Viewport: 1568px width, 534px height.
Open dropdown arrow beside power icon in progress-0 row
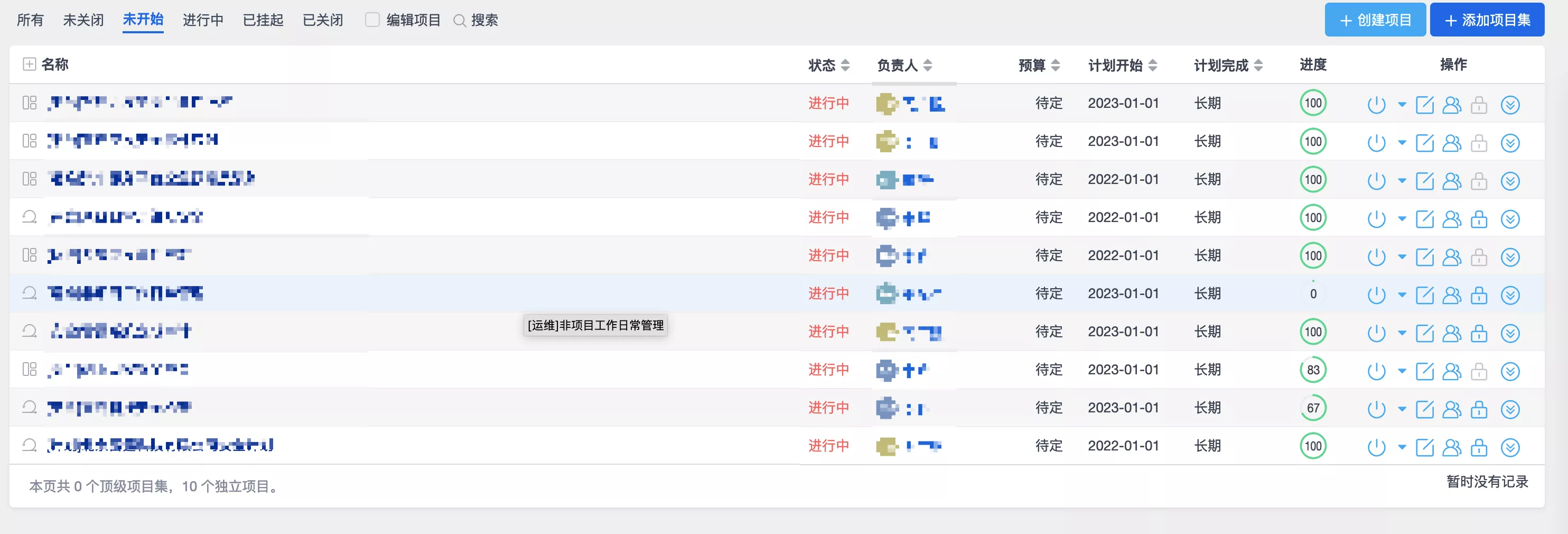(1402, 296)
